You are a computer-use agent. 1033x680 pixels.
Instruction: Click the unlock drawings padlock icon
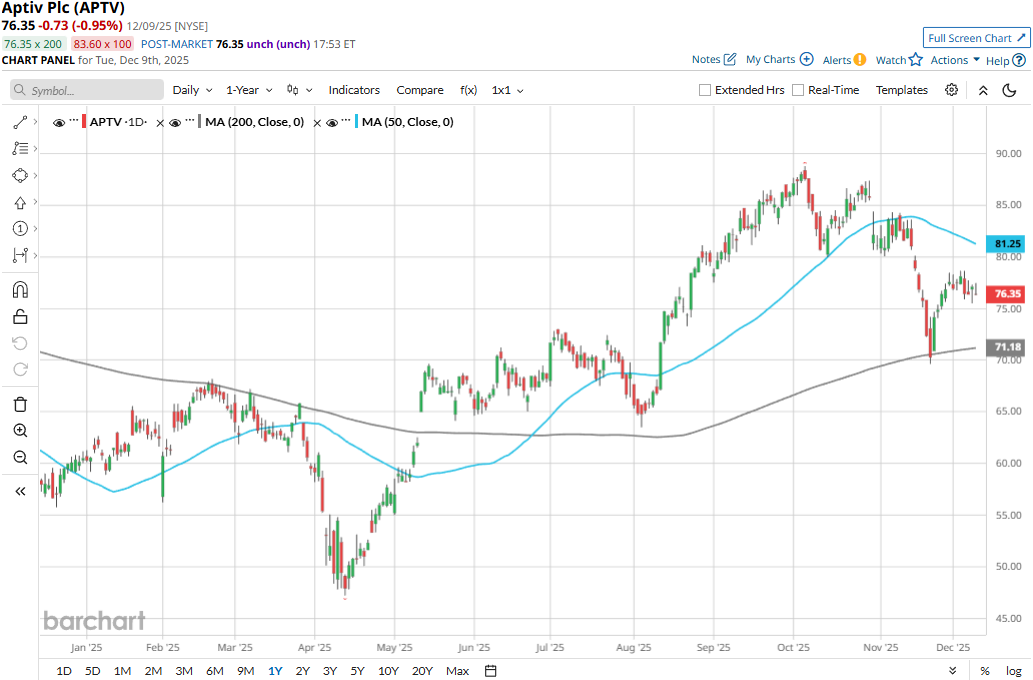[20, 317]
